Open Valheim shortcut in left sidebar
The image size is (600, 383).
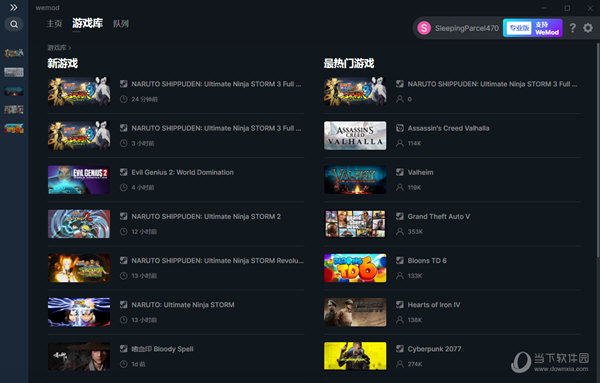tap(14, 91)
